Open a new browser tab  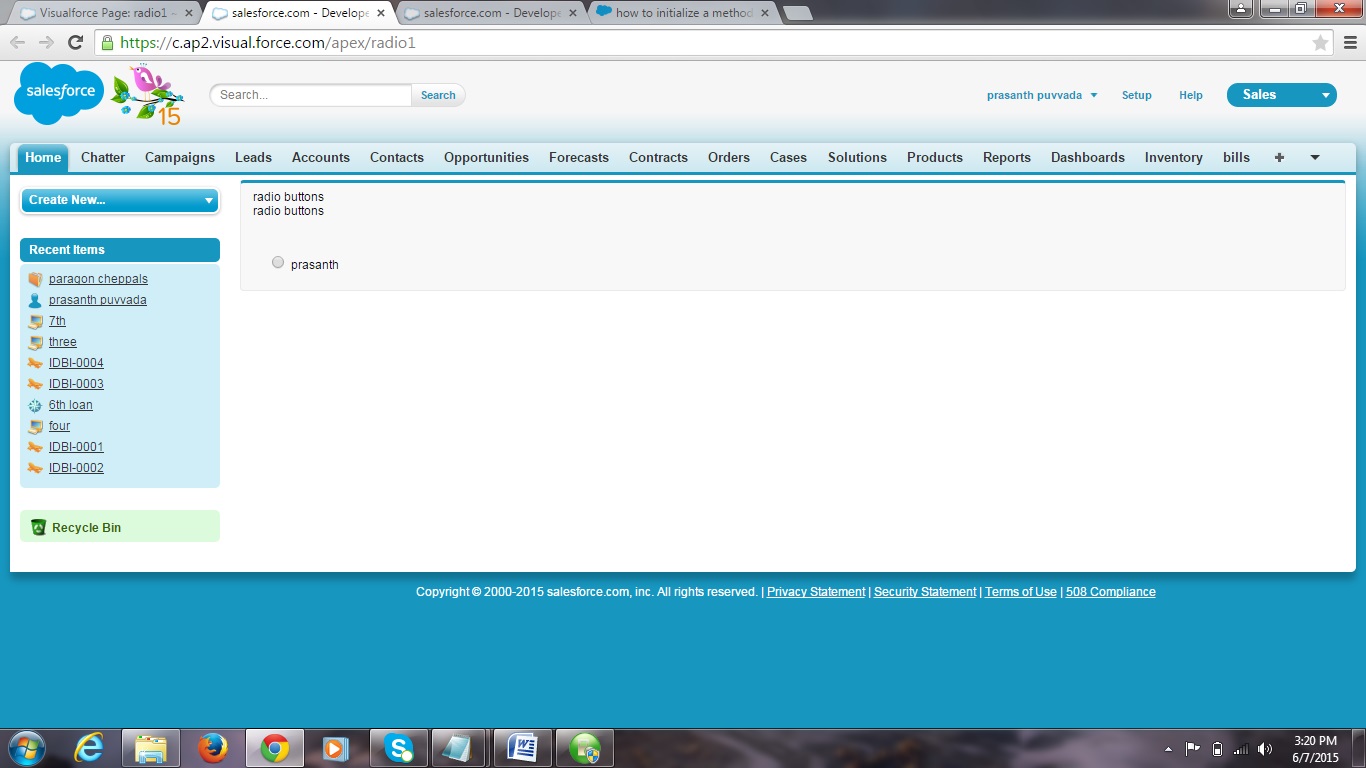pyautogui.click(x=797, y=13)
